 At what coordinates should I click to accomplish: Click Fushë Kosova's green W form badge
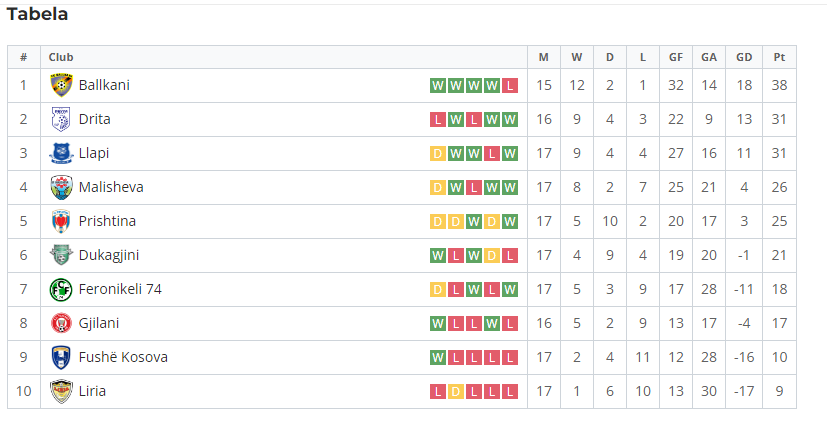tap(438, 358)
